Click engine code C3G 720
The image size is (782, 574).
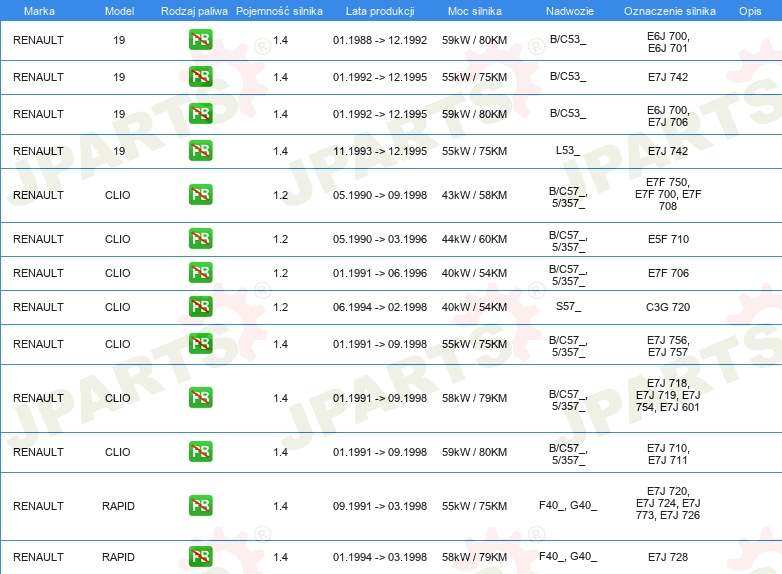click(668, 307)
